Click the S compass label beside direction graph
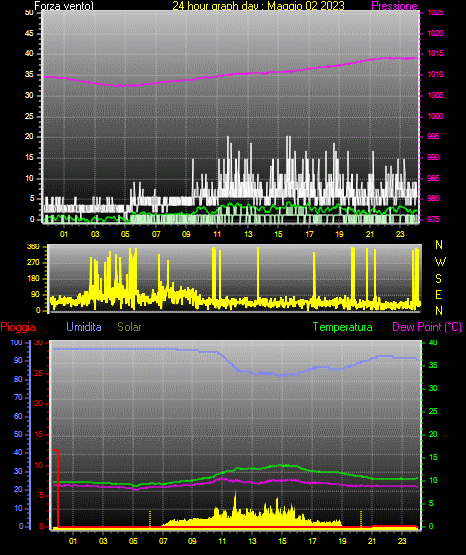The image size is (466, 555). pyautogui.click(x=438, y=279)
